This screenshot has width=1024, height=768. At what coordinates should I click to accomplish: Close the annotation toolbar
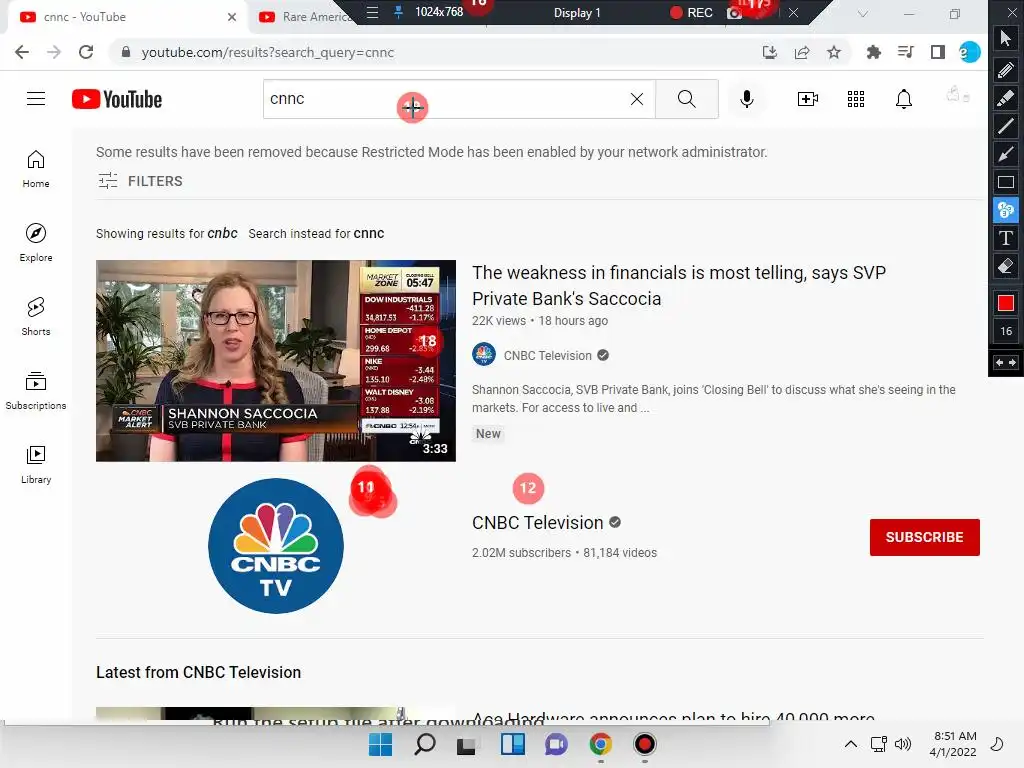point(1012,11)
